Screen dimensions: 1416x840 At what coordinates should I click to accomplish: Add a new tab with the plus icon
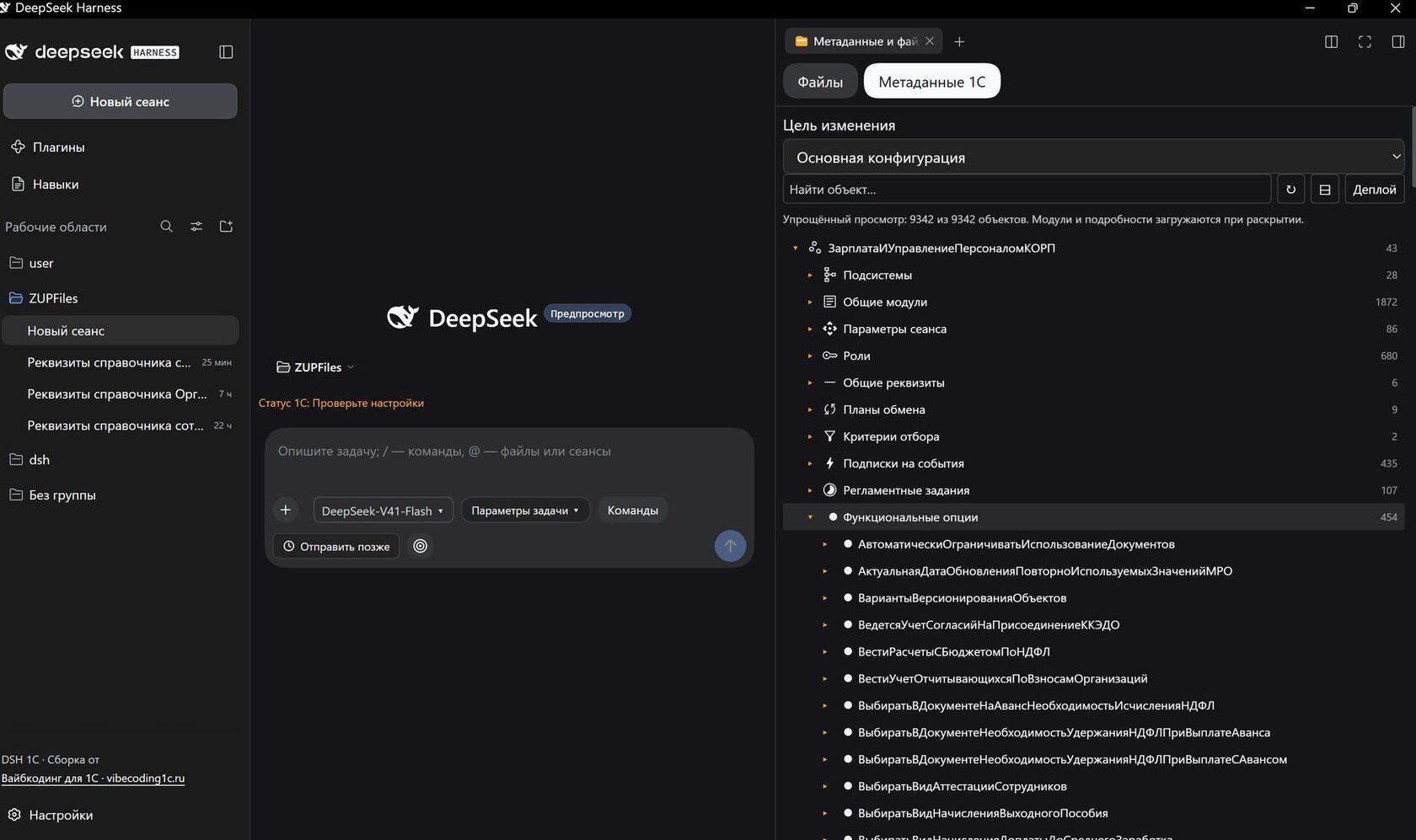[x=959, y=41]
